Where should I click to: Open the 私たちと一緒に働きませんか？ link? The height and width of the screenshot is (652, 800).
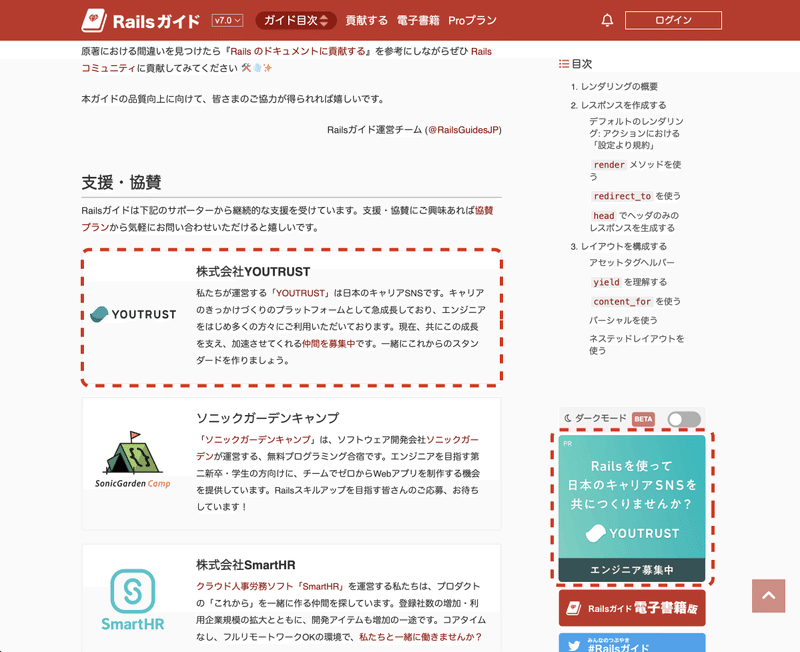click(x=420, y=637)
